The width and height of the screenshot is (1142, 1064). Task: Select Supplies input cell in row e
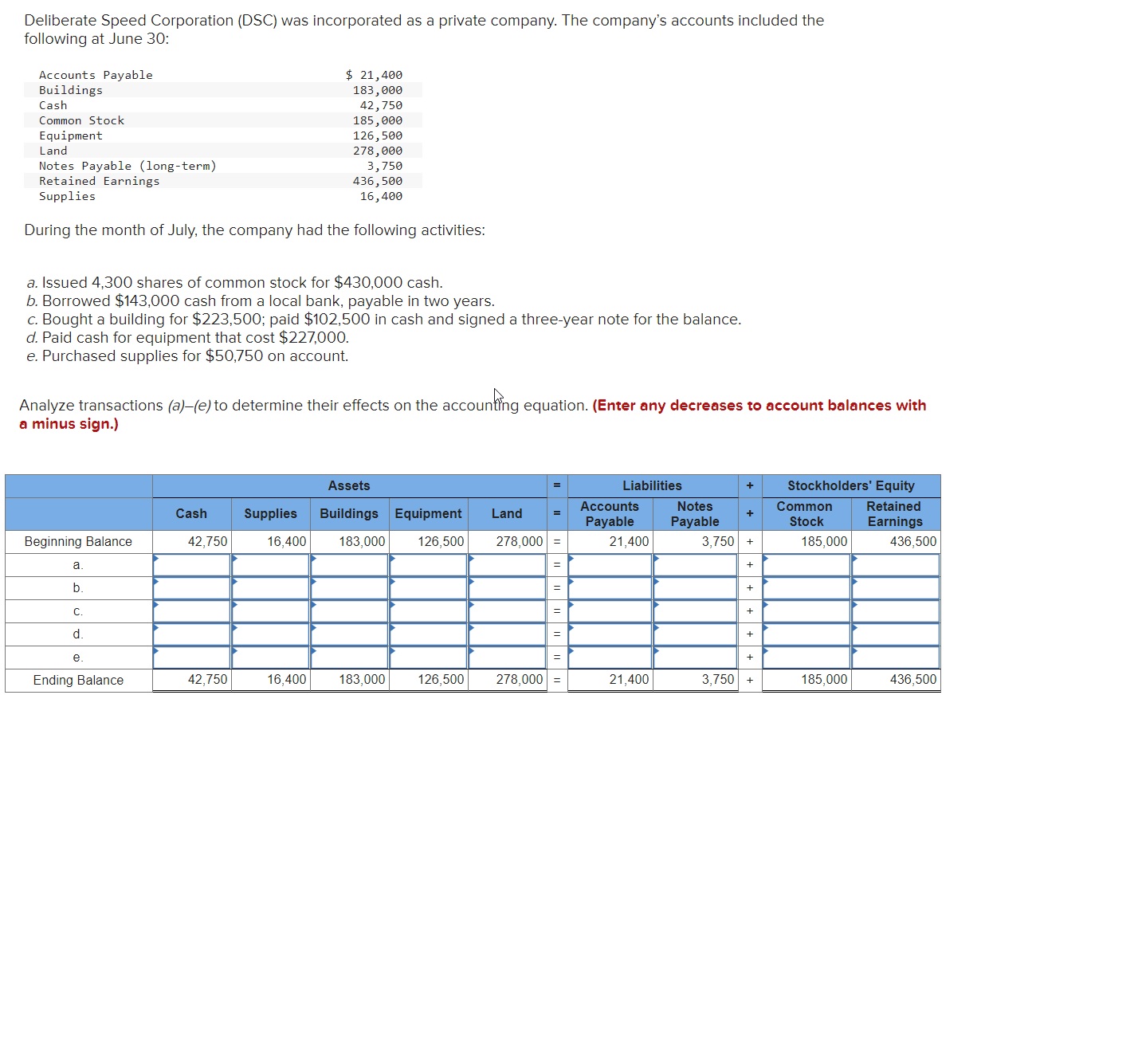click(x=270, y=658)
